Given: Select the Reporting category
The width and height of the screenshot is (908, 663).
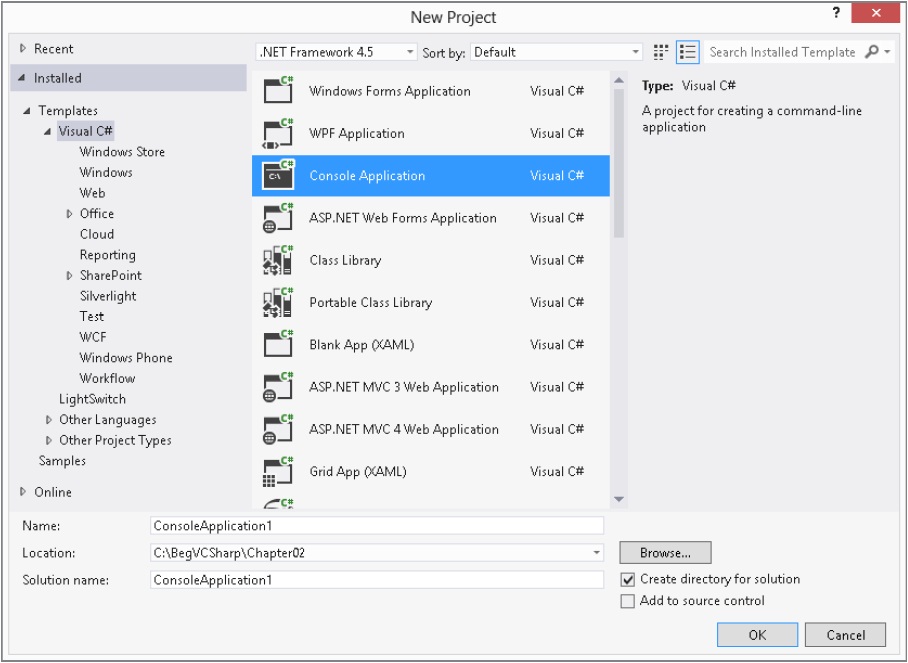Looking at the screenshot, I should [108, 255].
